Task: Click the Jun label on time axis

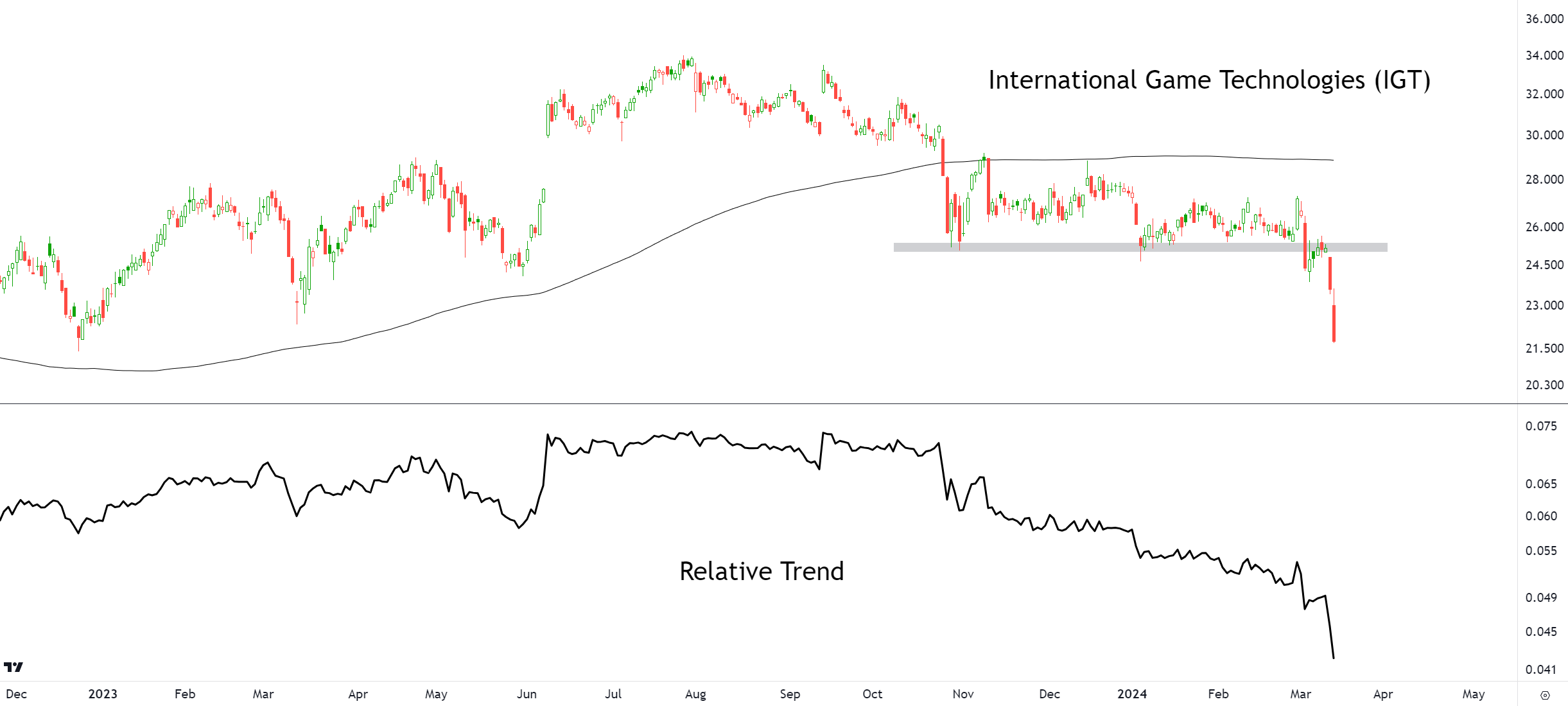Action: coord(527,694)
